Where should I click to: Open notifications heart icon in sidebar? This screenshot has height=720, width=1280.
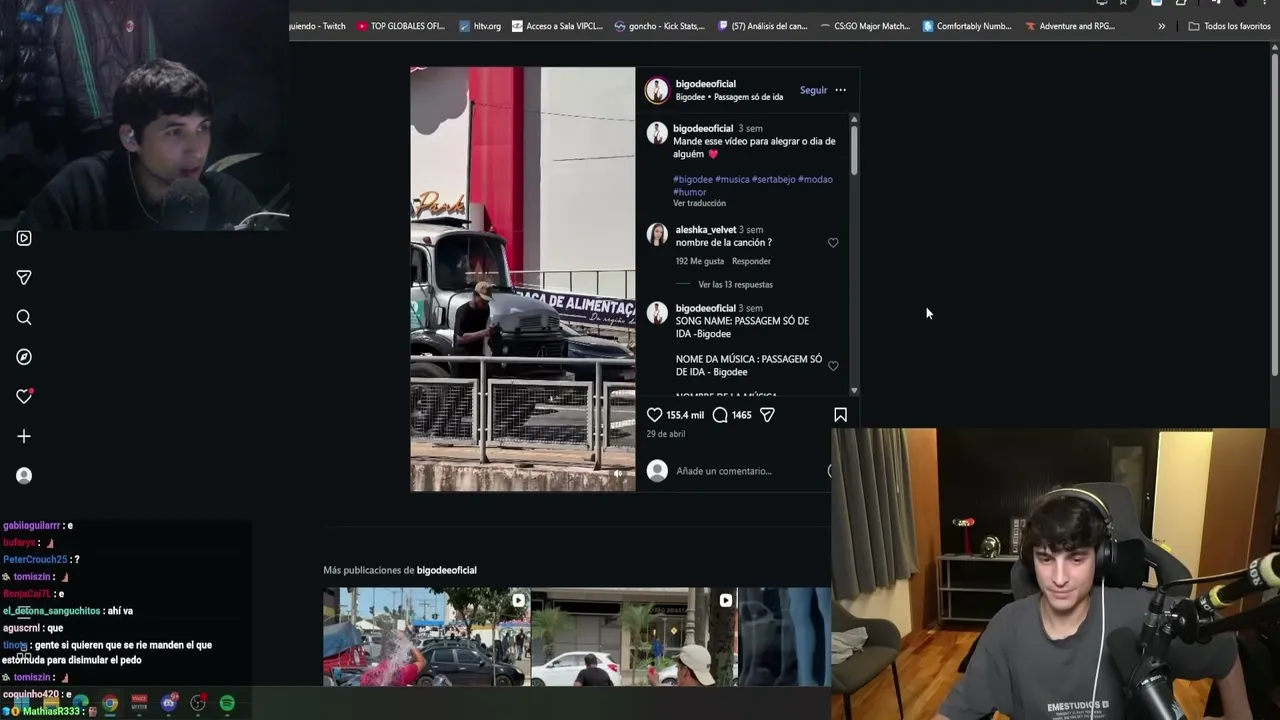tap(24, 396)
